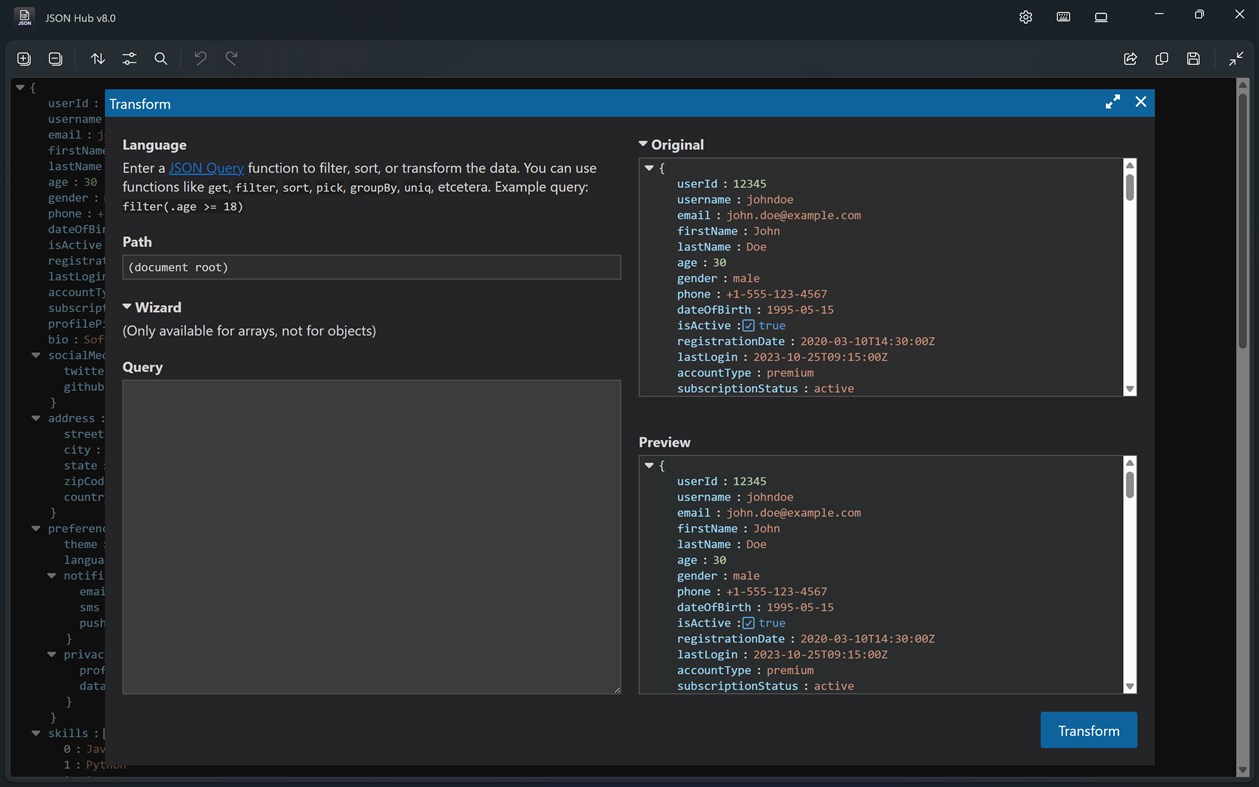
Task: Open the JSON Query link
Action: click(x=206, y=168)
